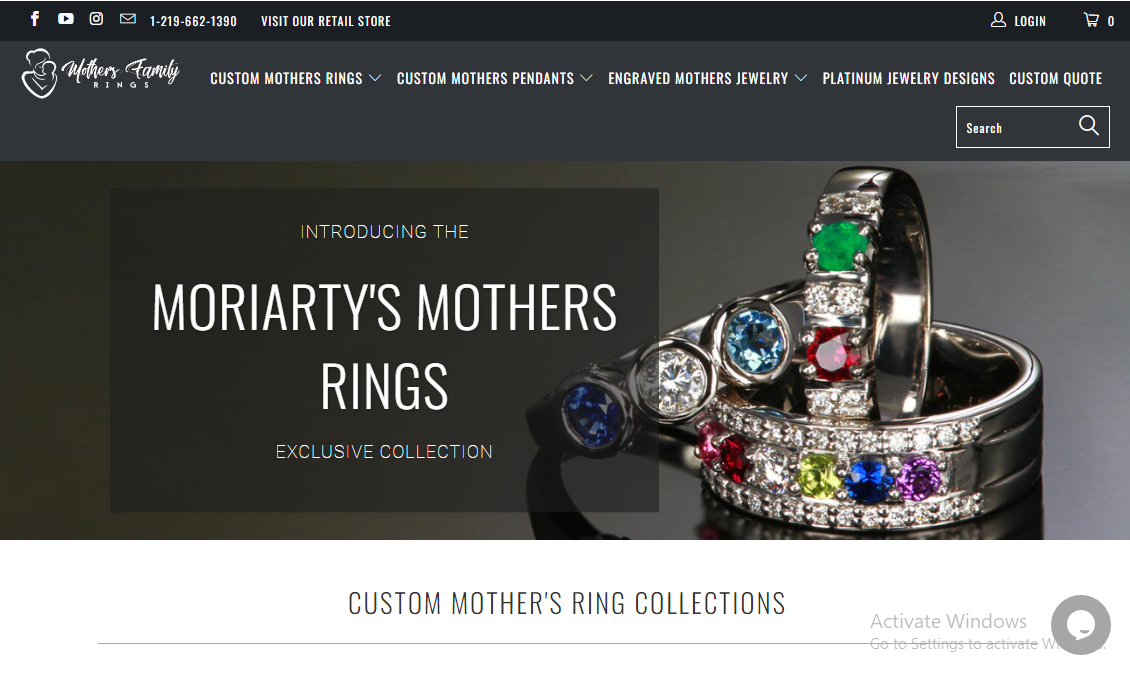
Task: Open the Facebook page icon
Action: coord(35,19)
